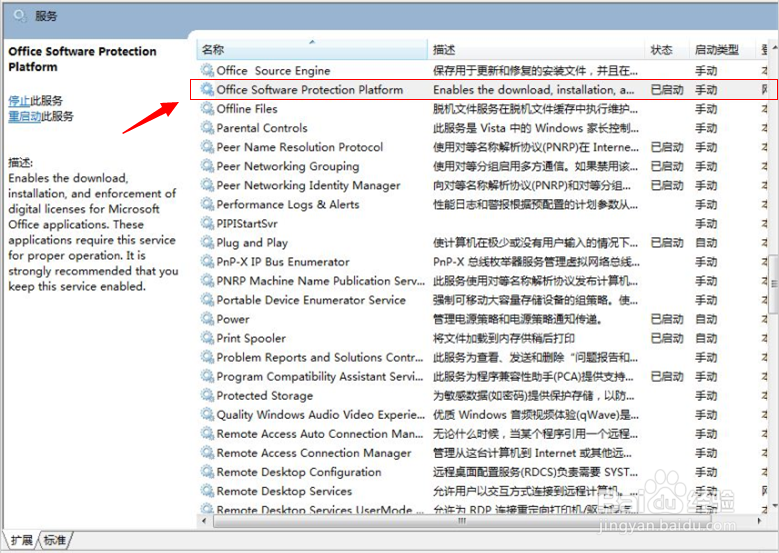
Task: Click description '将文件加载到内存供稍后打印' cell
Action: 504,338
